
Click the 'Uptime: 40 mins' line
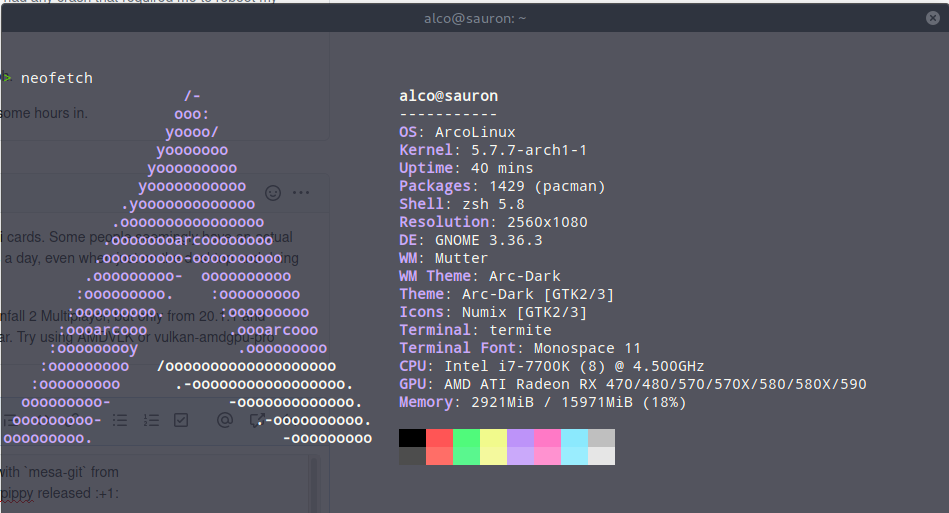click(x=466, y=168)
